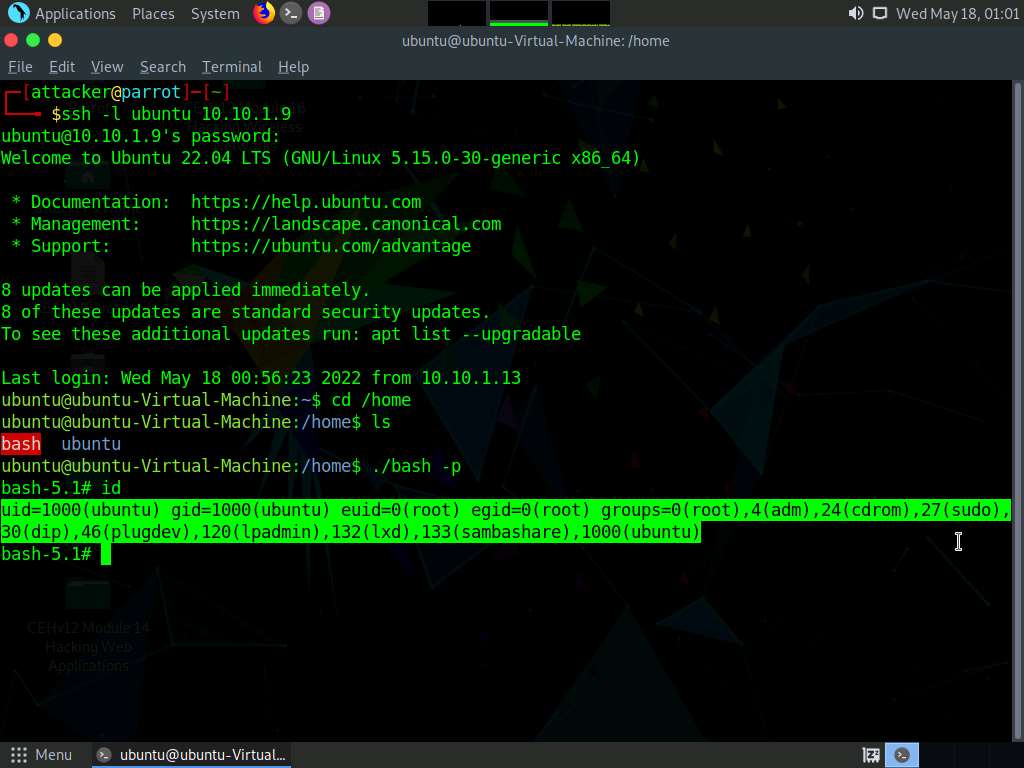
Task: Select the workspace switcher terminal icon bottom-right
Action: click(x=903, y=755)
